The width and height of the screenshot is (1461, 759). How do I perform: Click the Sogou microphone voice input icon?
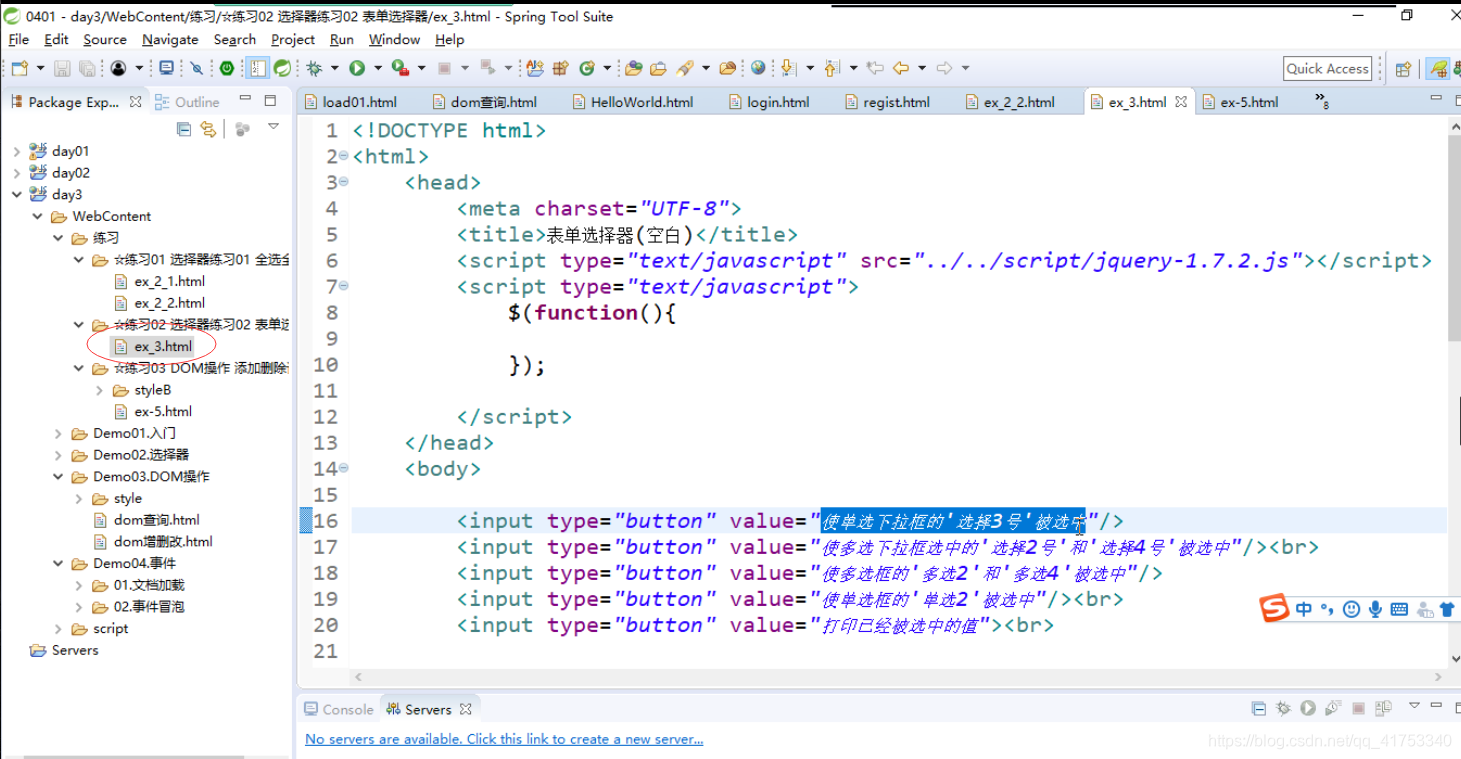coord(1375,609)
